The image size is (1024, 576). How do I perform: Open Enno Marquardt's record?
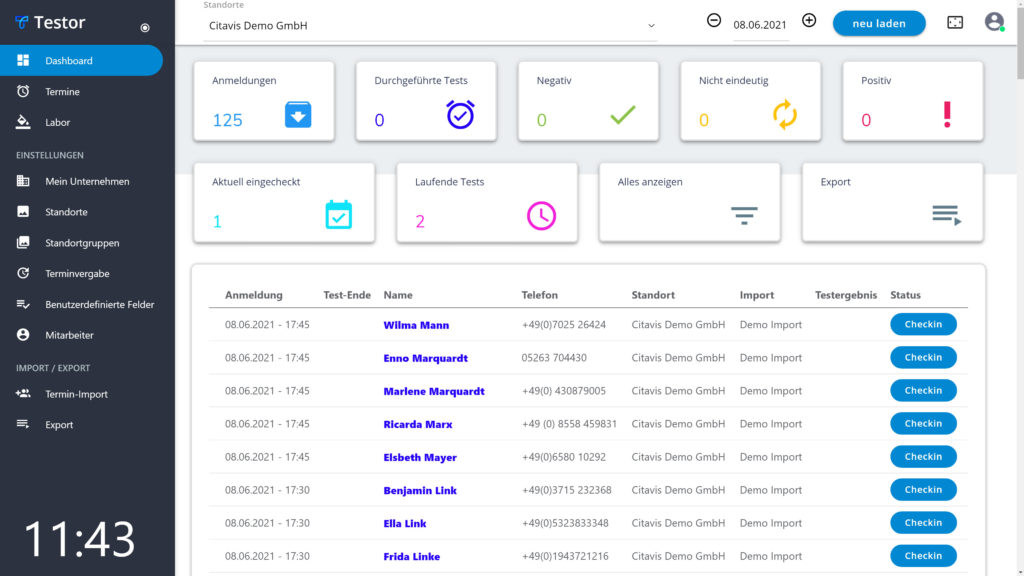pos(425,358)
